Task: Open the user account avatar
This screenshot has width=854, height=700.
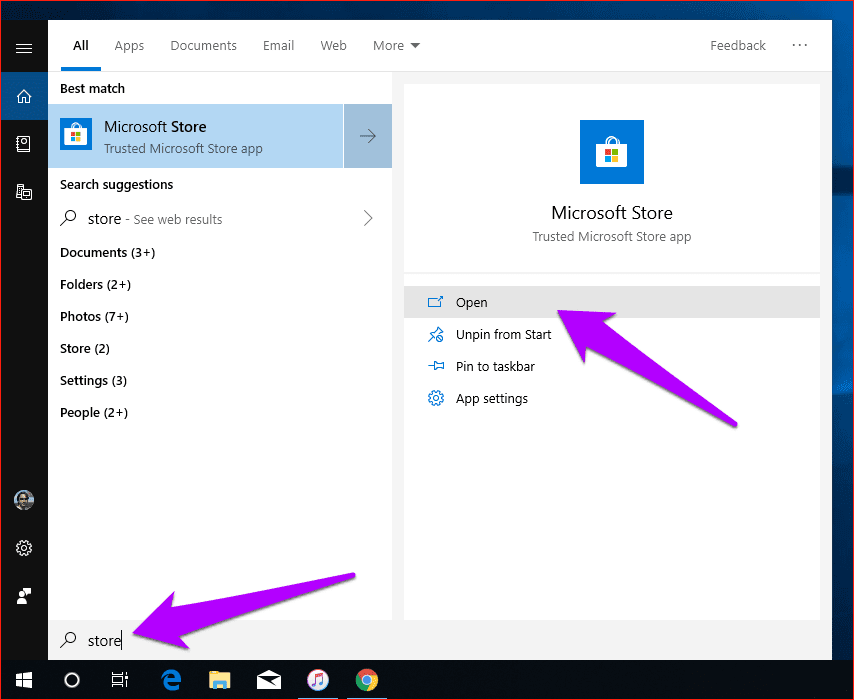Action: point(23,500)
